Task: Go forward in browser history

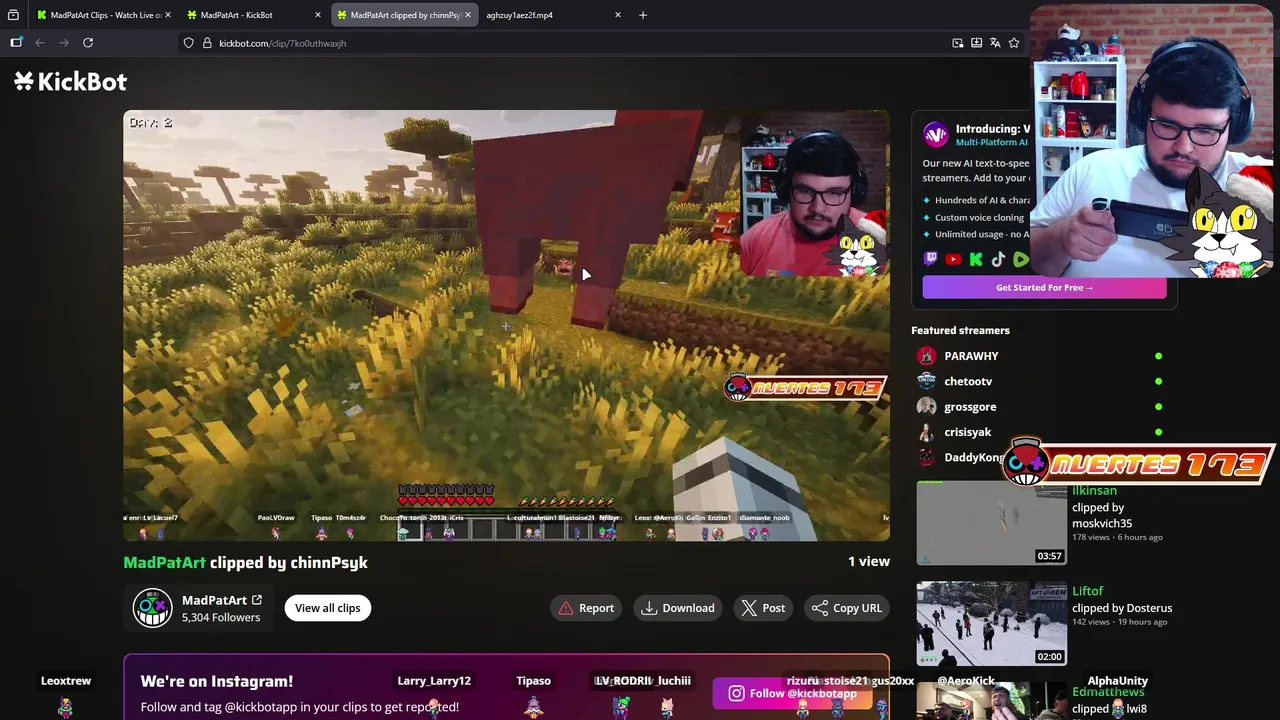Action: [64, 43]
